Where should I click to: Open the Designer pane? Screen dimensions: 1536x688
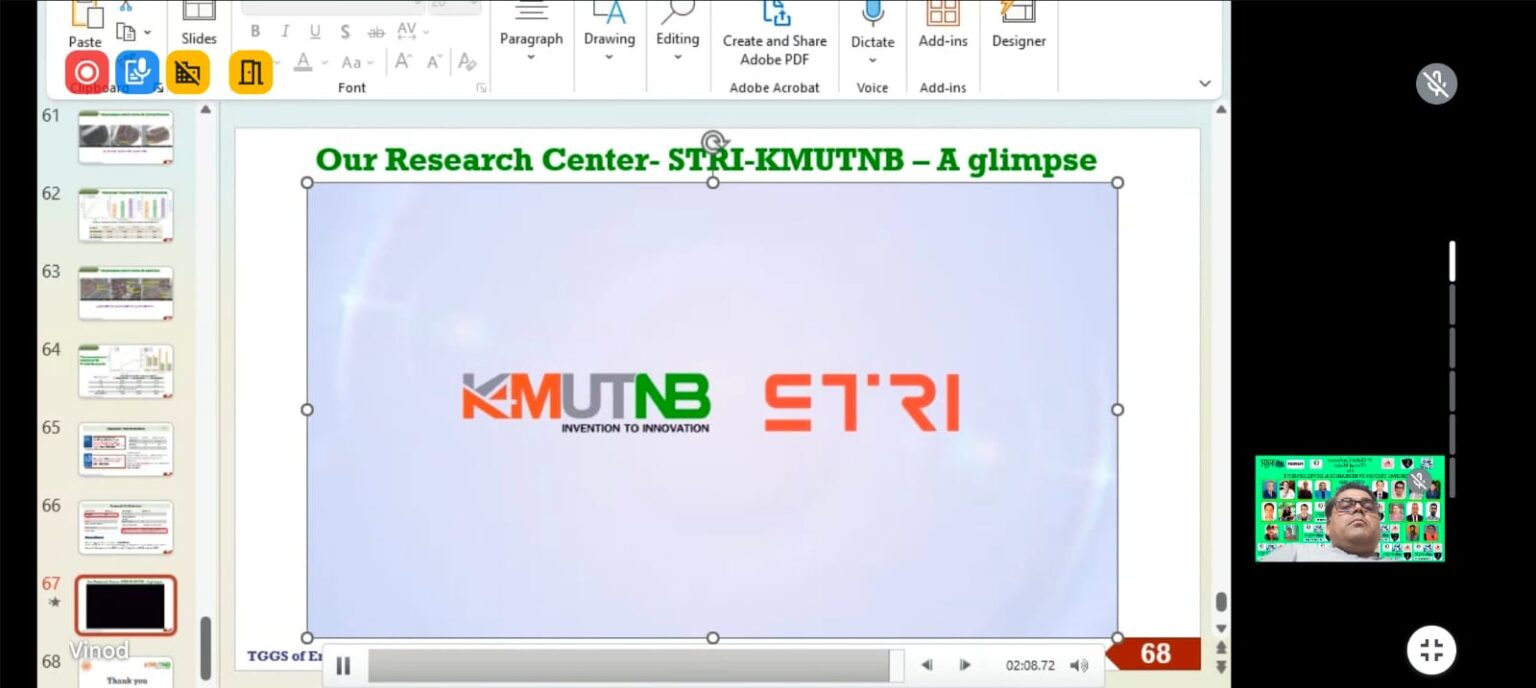1018,25
